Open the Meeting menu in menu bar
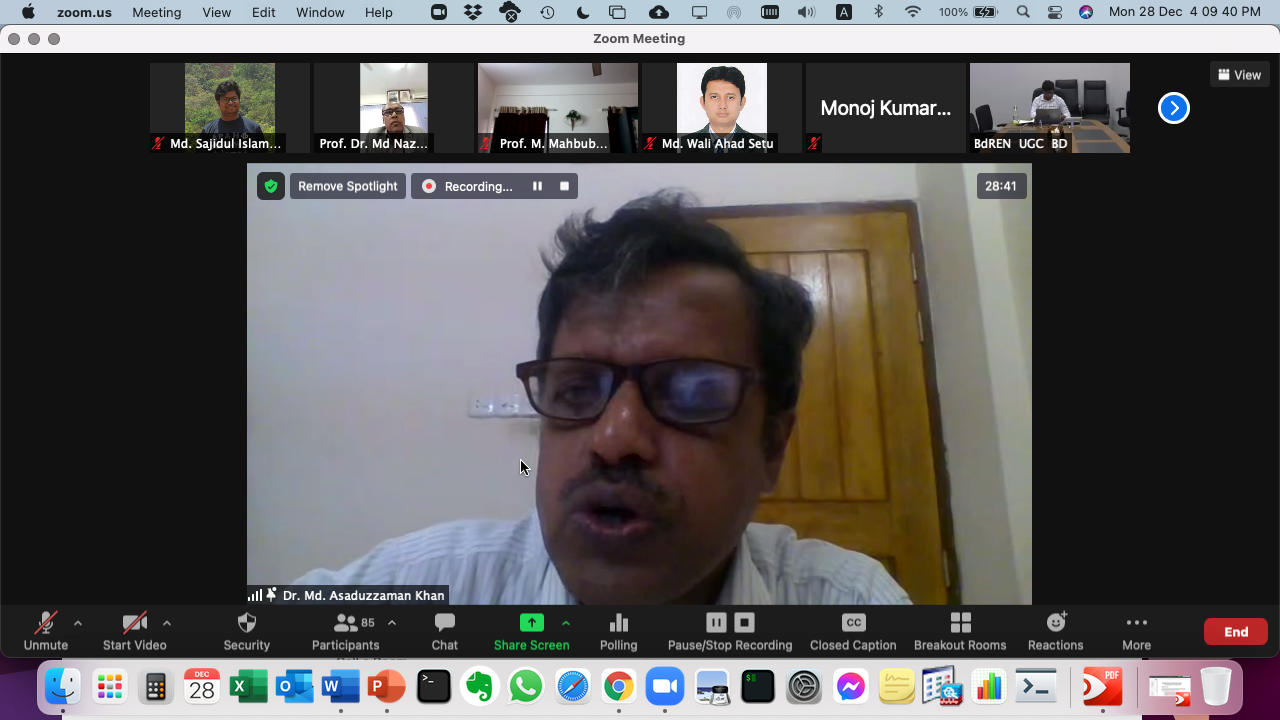The width and height of the screenshot is (1280, 720). (157, 12)
